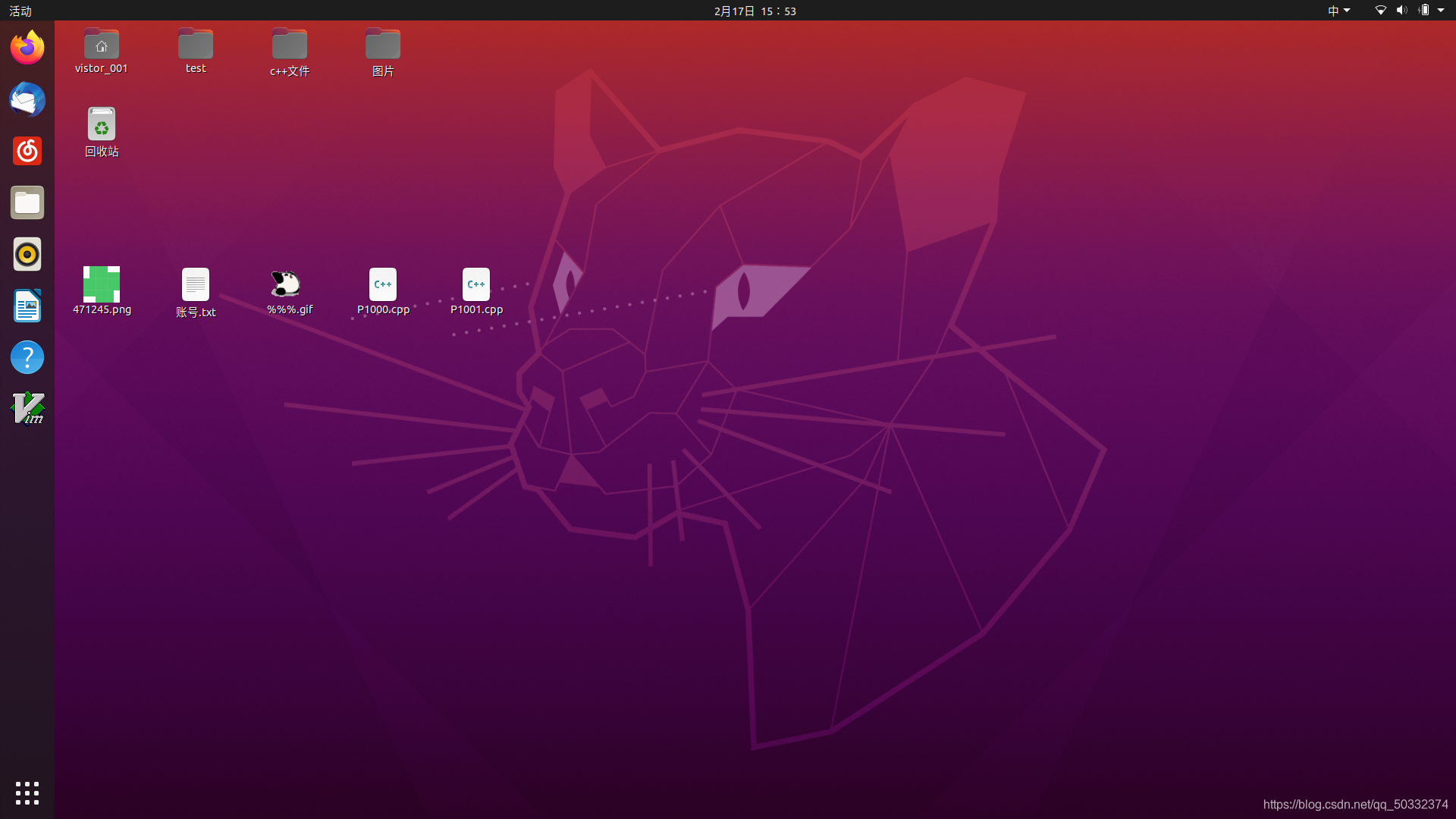This screenshot has height=819, width=1456.
Task: Select the 回收站 trash icon
Action: [x=102, y=124]
